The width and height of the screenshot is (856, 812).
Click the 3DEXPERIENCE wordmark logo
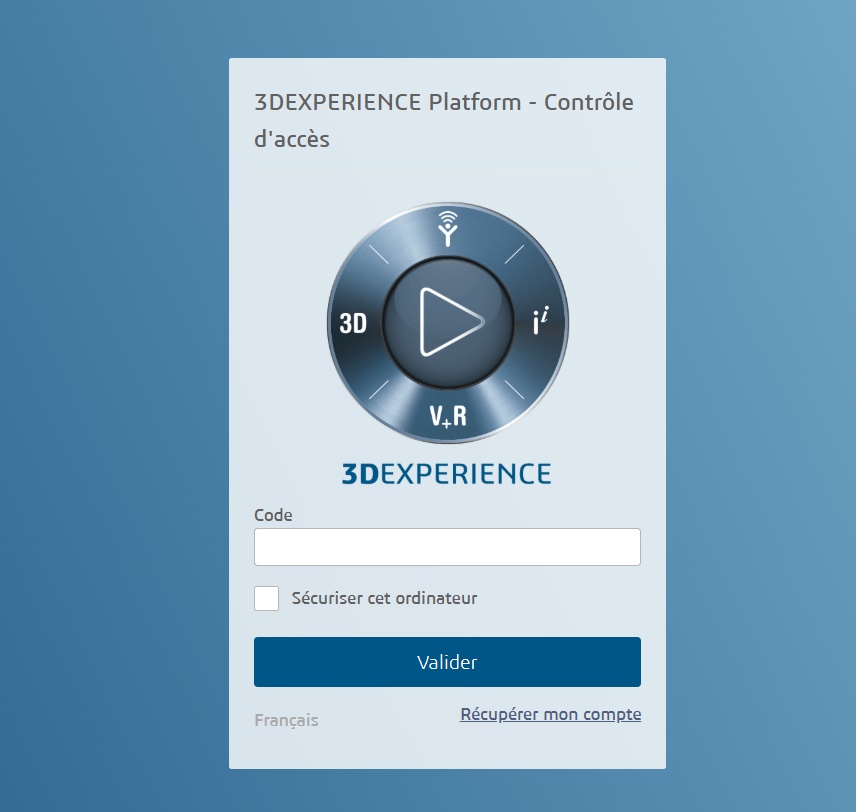447,474
